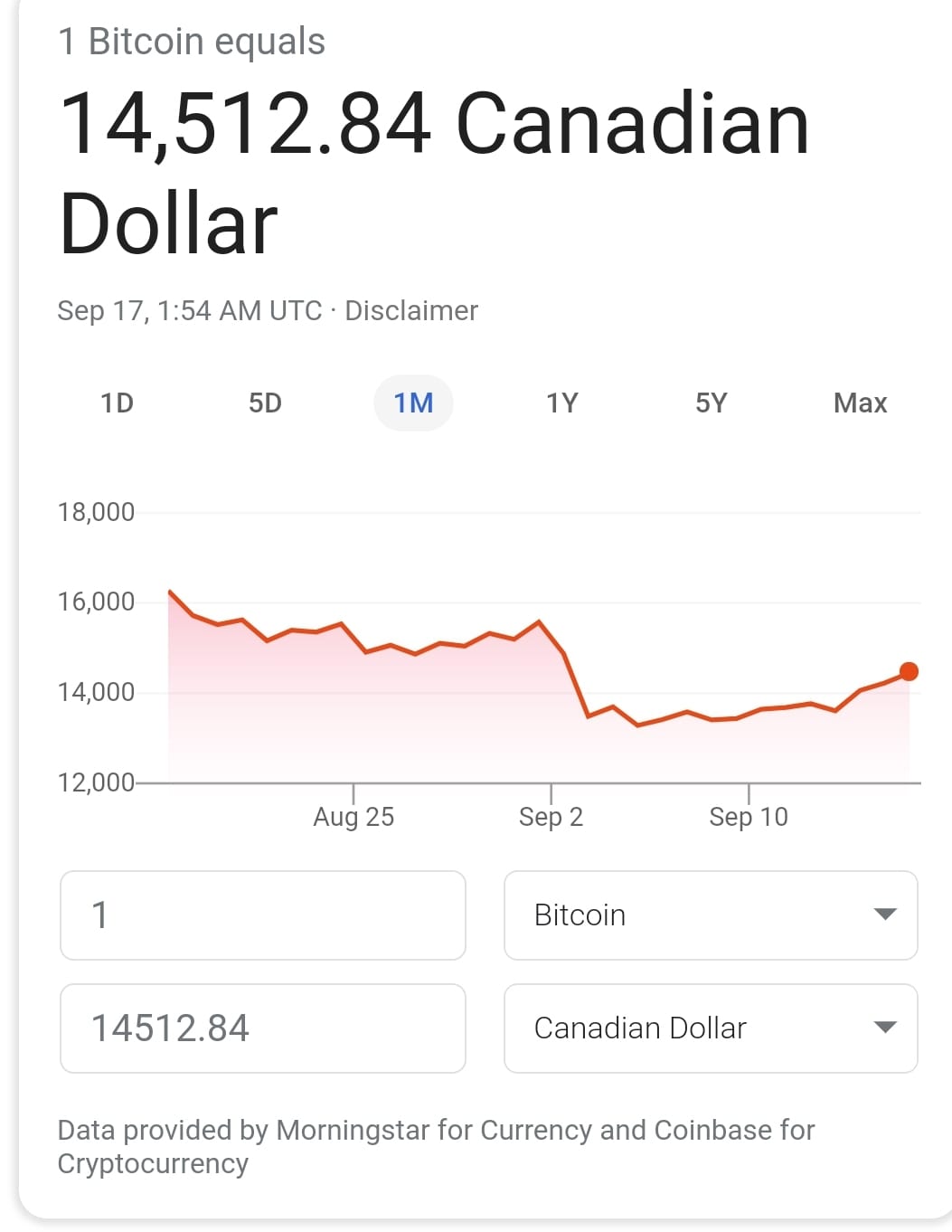The width and height of the screenshot is (952, 1232).
Task: Open the Canadian Dollar currency selector
Action: 711,1028
